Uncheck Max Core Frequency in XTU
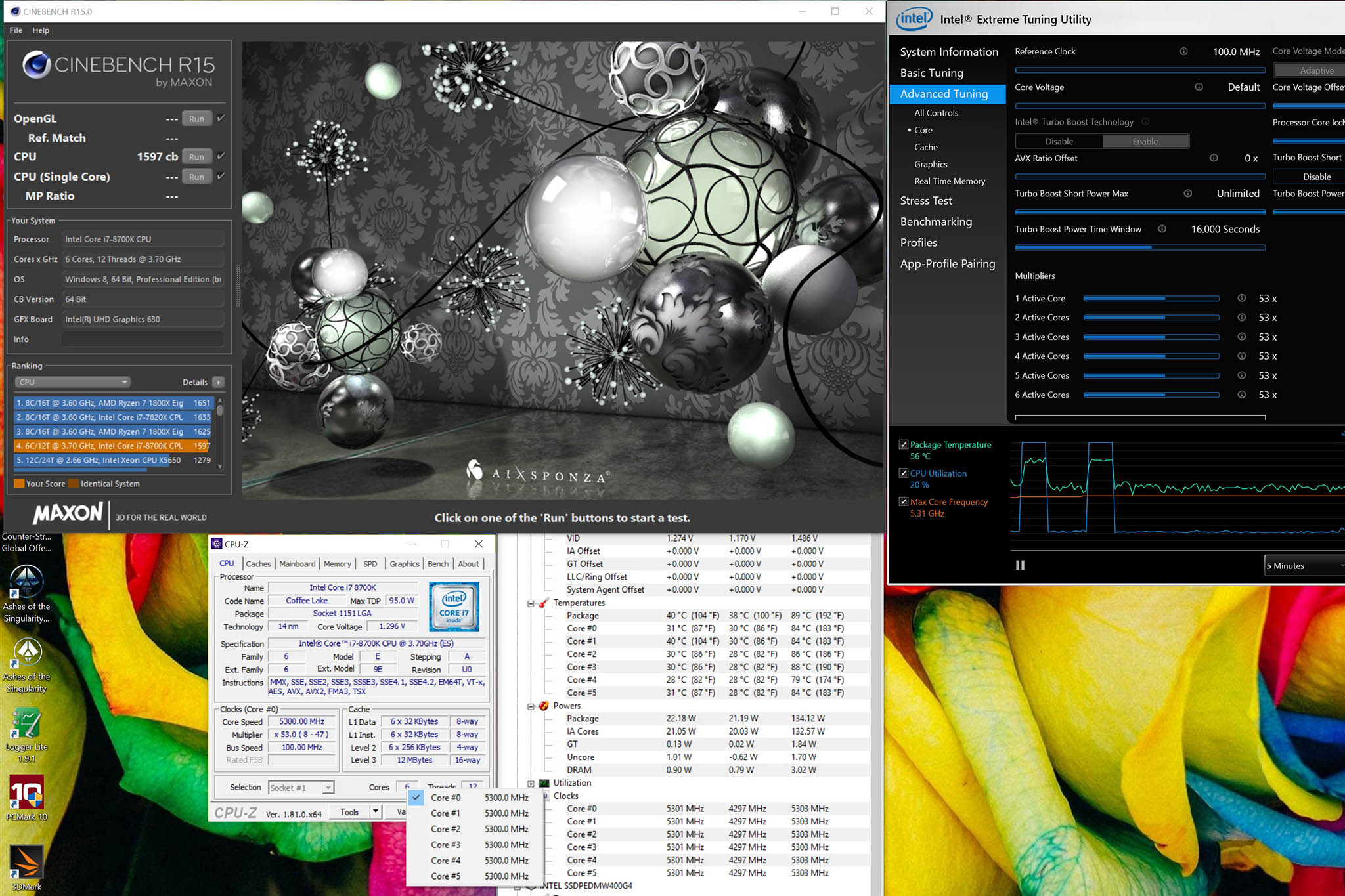Image resolution: width=1345 pixels, height=896 pixels. pyautogui.click(x=903, y=501)
